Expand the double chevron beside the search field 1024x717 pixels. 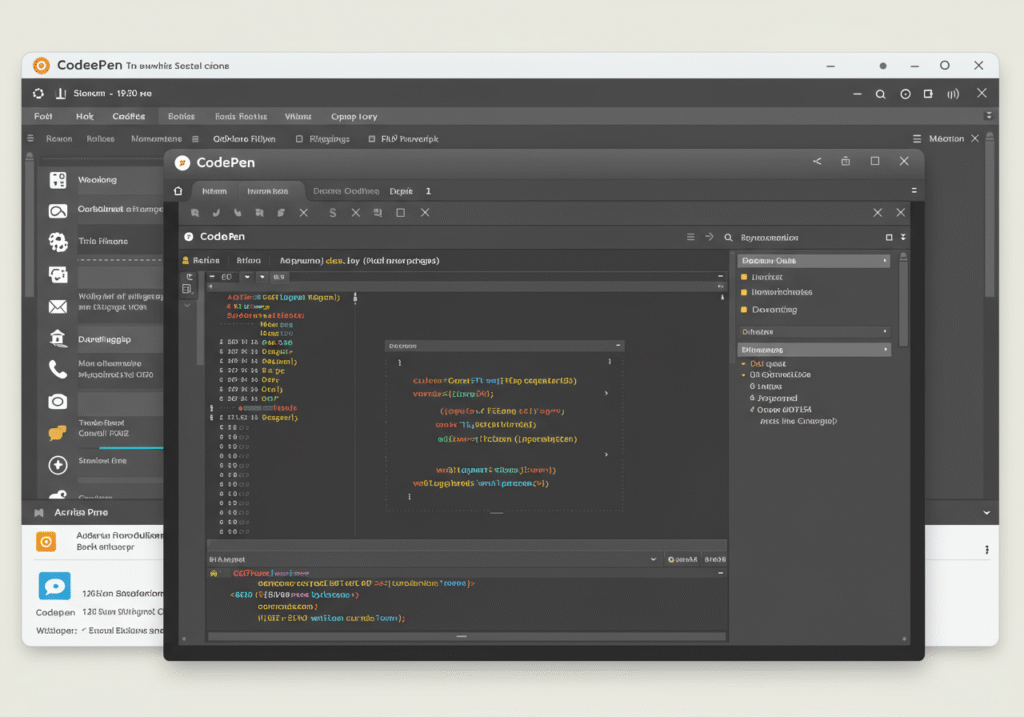pos(903,238)
